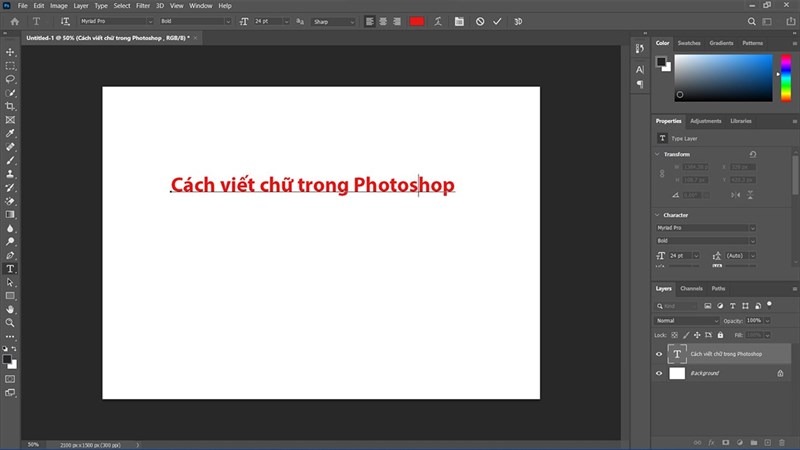This screenshot has height=450, width=800.
Task: Select the Horizontal Type tool in toolbox
Action: point(10,269)
